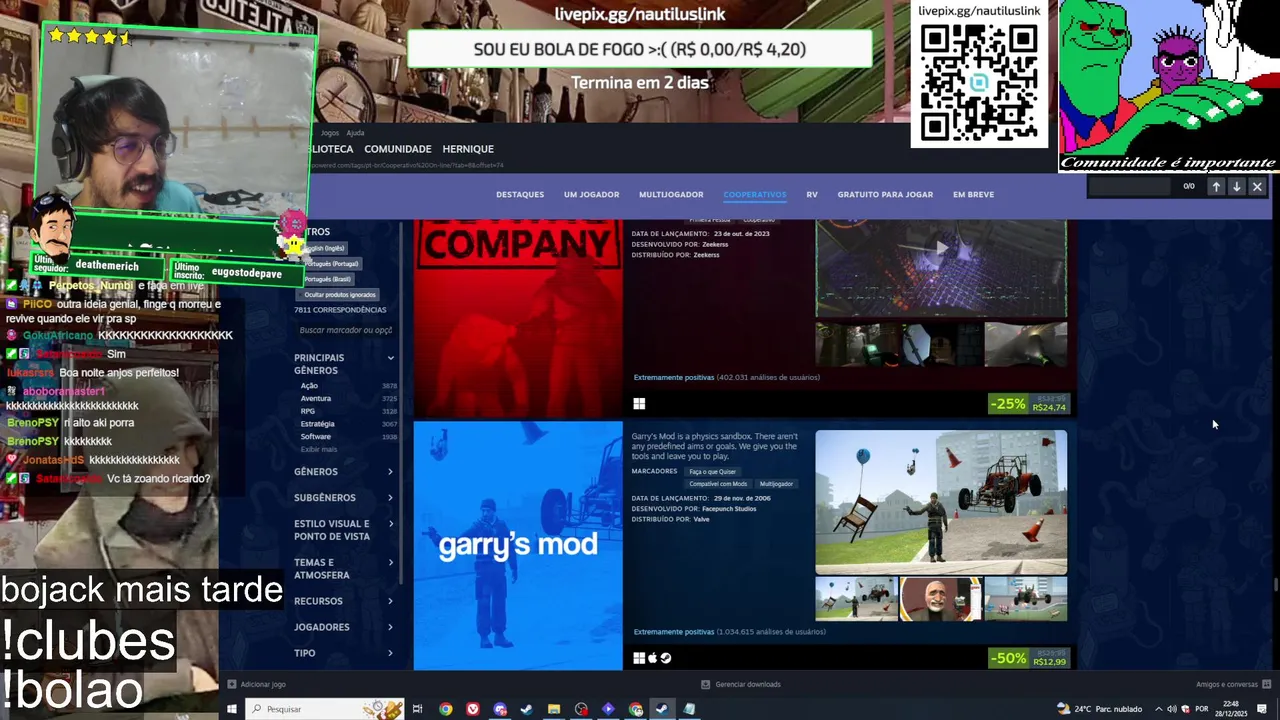Screen dimensions: 1280x720
Task: Open Google Chrome from the taskbar
Action: [x=445, y=709]
